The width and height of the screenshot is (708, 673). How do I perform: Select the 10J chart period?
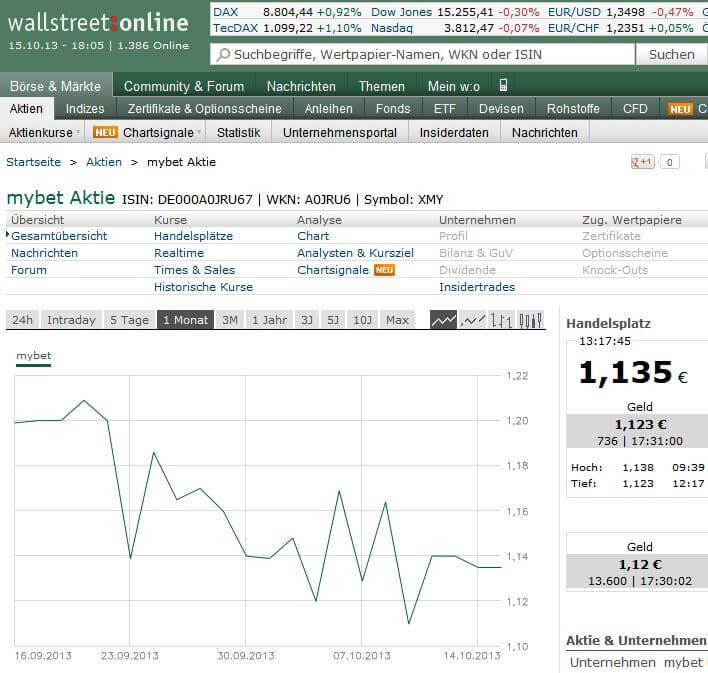[362, 320]
